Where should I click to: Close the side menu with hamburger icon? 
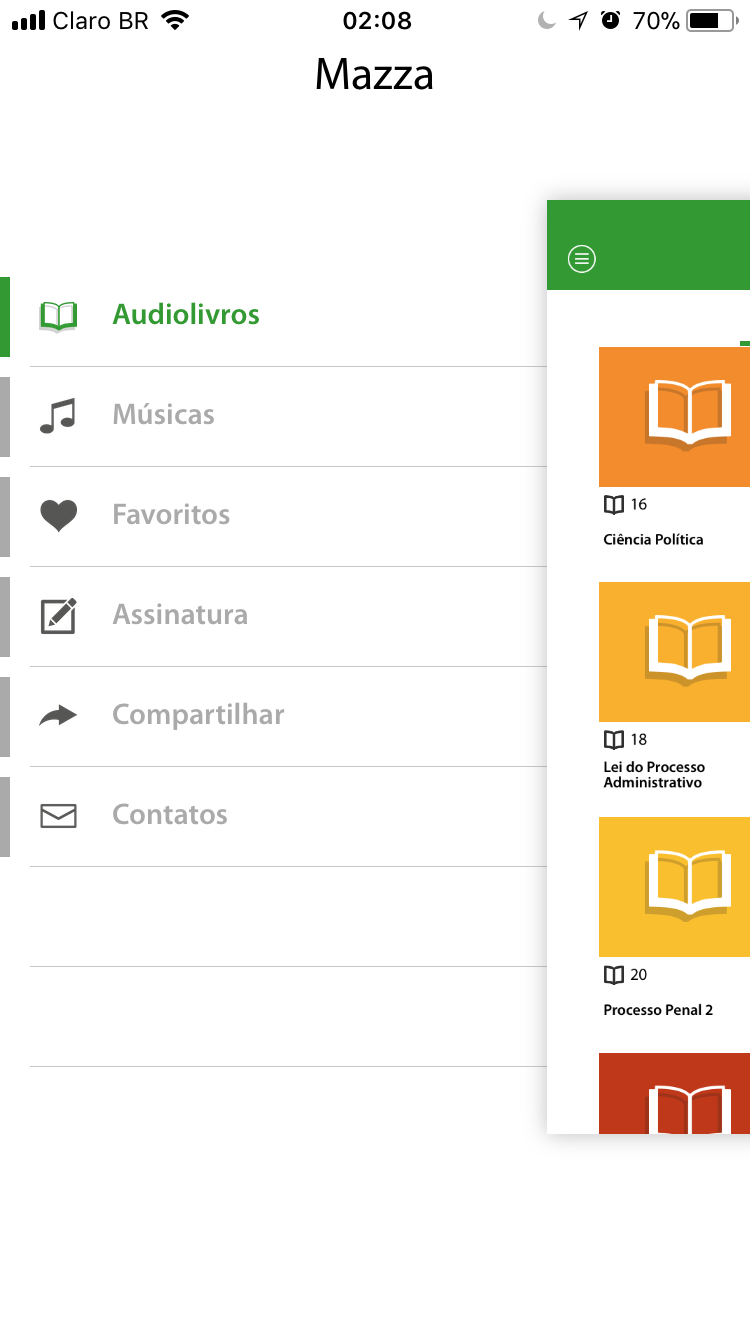(581, 259)
